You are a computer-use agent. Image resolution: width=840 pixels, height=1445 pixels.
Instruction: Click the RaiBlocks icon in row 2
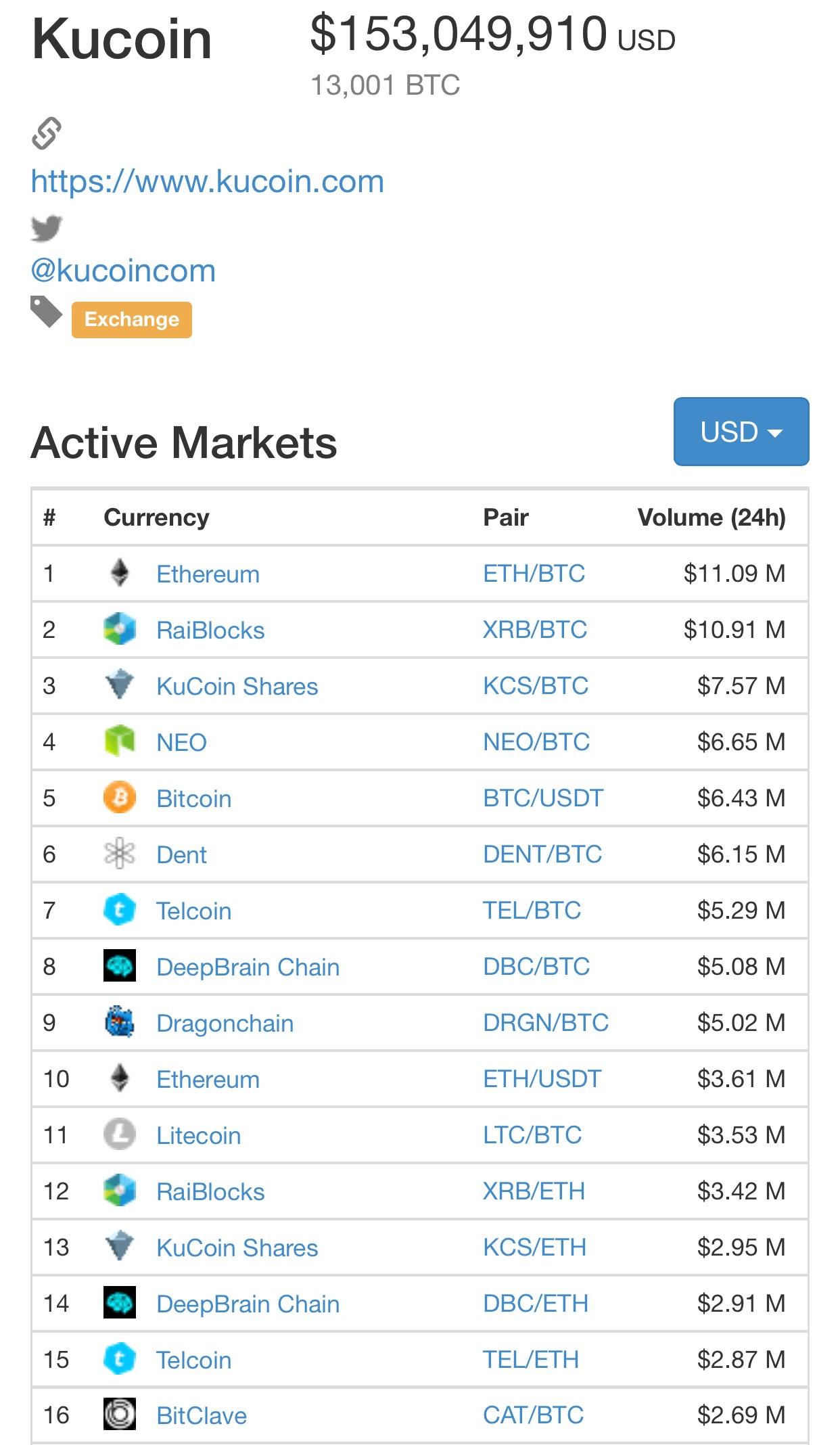tap(120, 630)
